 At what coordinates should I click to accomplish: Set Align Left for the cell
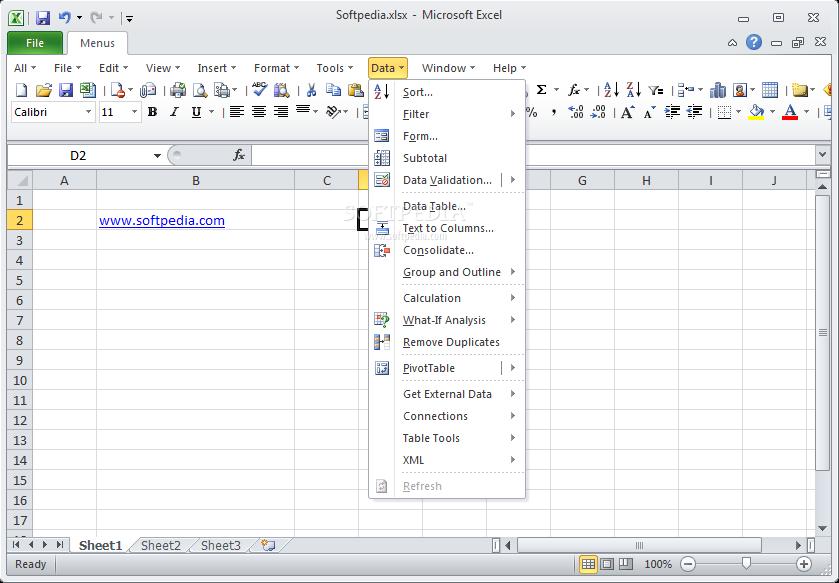(x=237, y=112)
